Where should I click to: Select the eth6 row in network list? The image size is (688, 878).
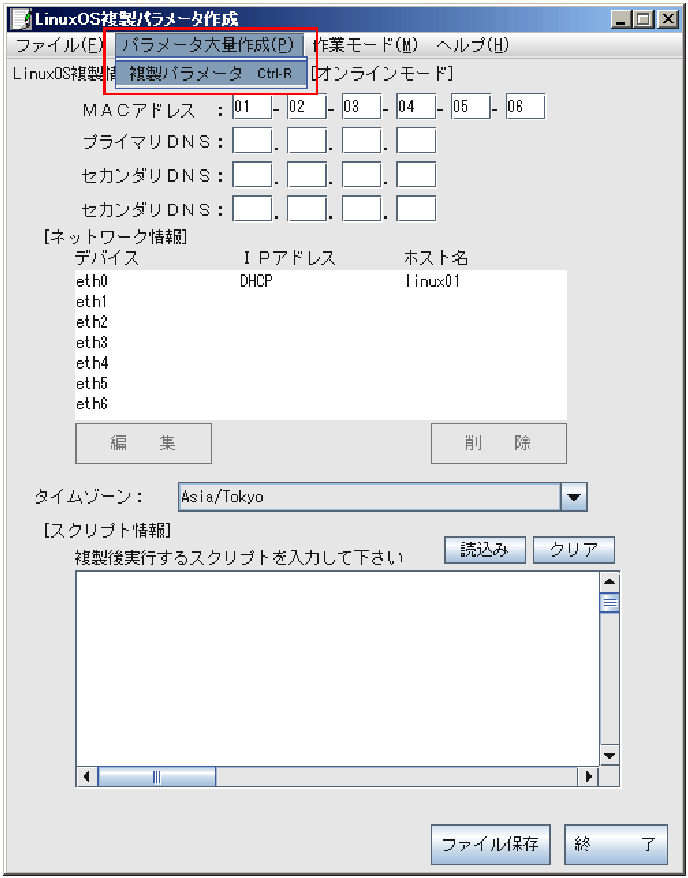click(321, 403)
